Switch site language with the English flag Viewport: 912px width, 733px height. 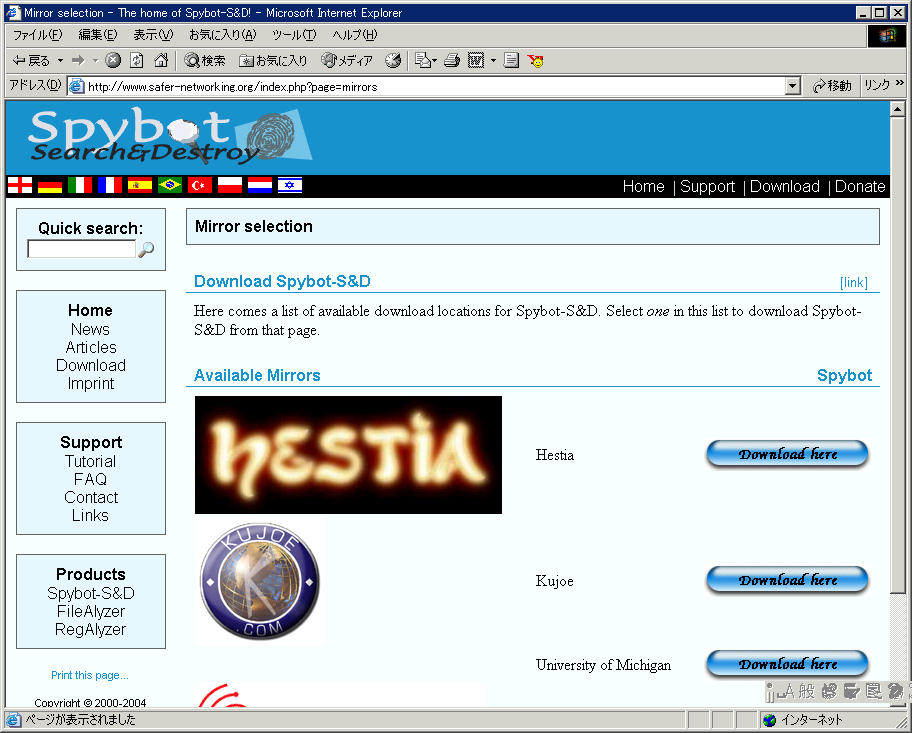point(20,186)
